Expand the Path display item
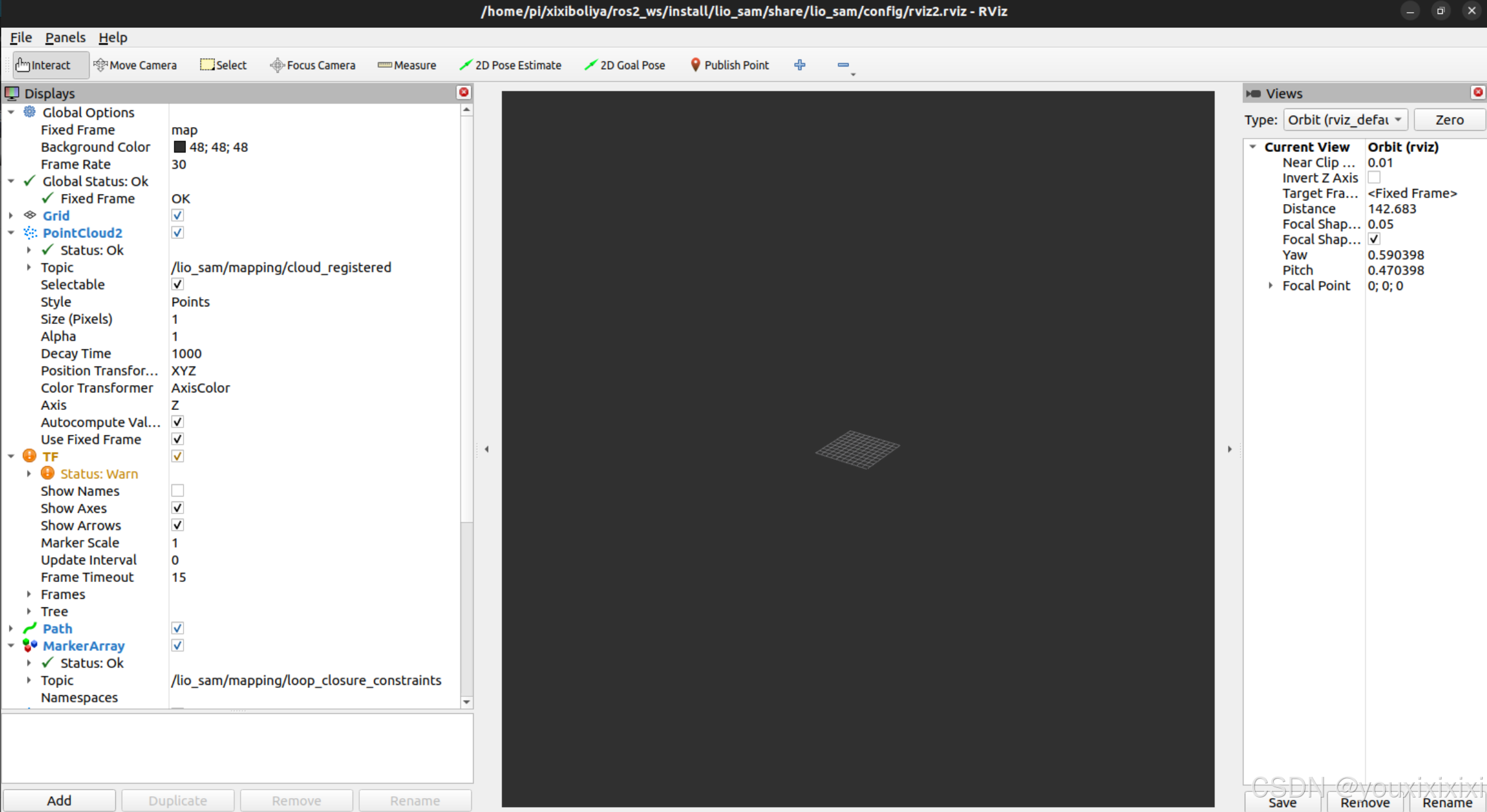1487x812 pixels. click(x=11, y=629)
